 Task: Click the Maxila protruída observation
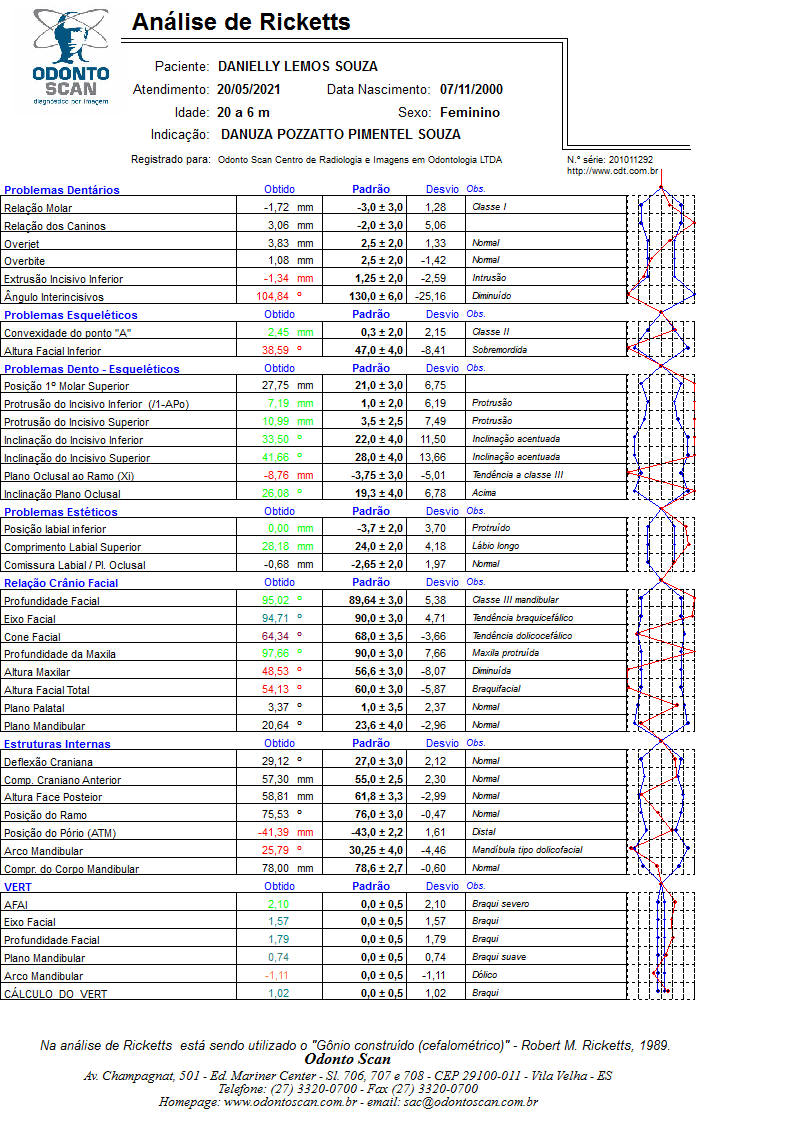tap(505, 653)
